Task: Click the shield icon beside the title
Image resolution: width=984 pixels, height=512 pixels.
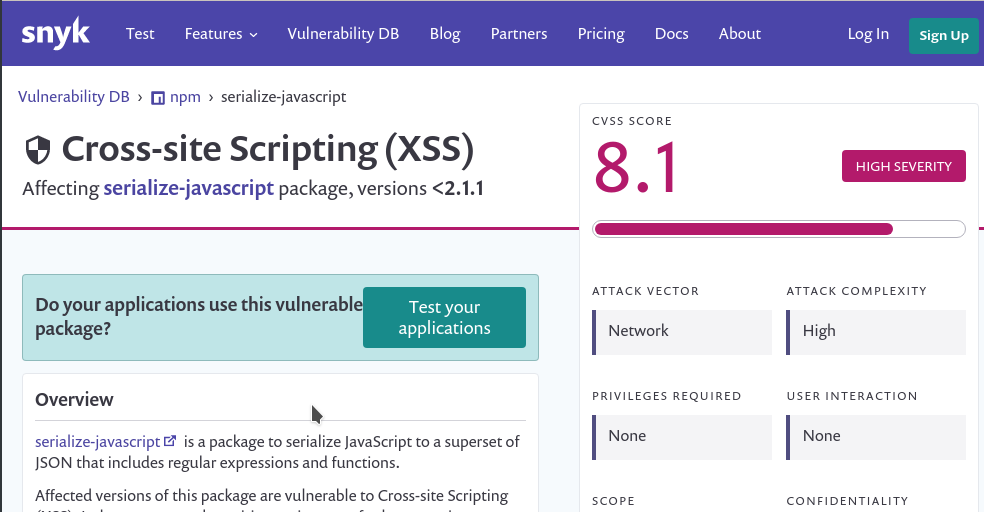Action: point(38,151)
